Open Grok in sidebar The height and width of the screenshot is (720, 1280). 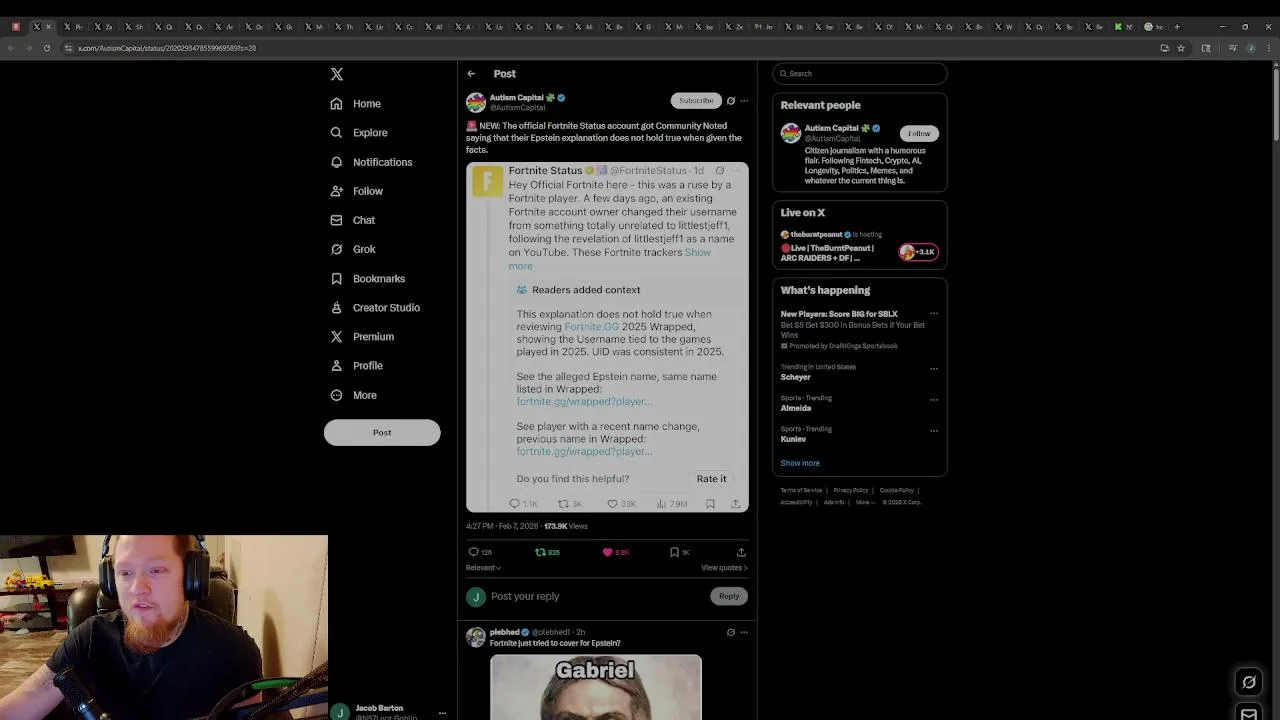tap(353, 249)
